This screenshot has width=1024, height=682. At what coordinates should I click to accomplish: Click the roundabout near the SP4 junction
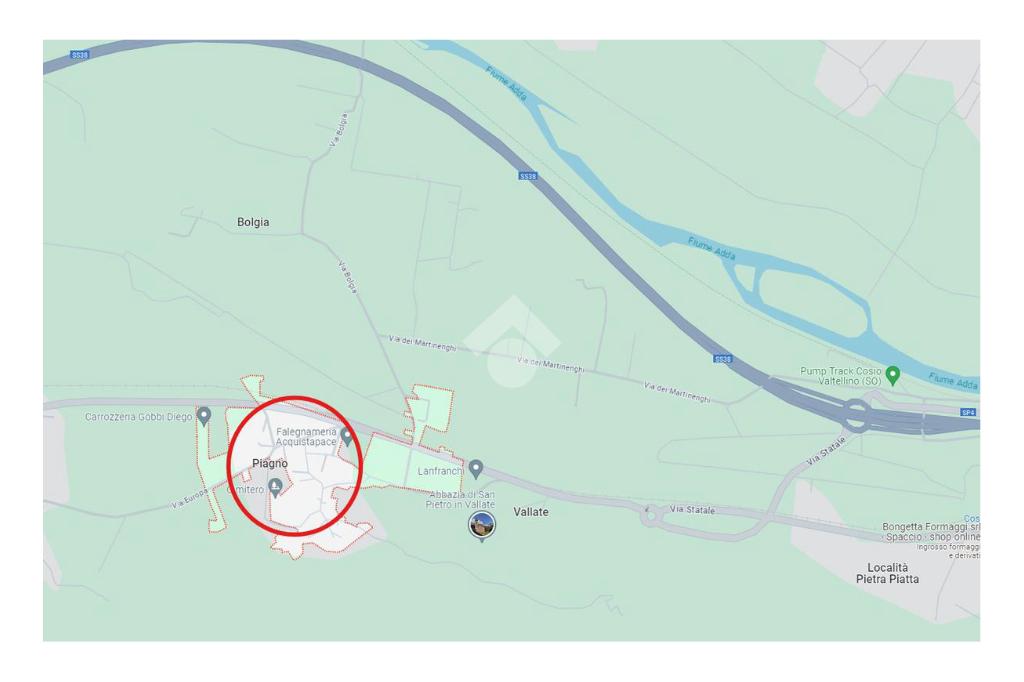[x=857, y=414]
